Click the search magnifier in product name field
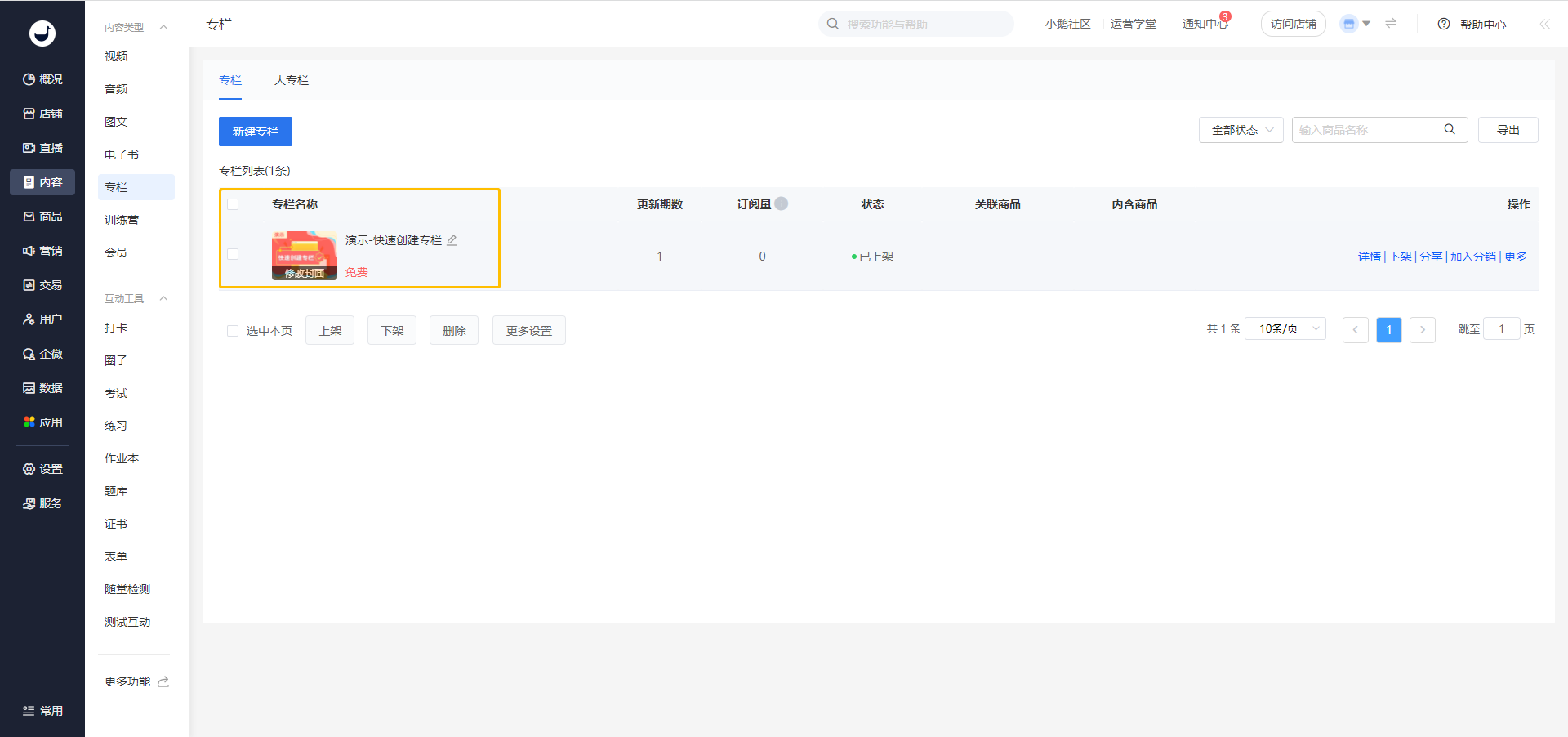The image size is (1568, 737). click(1450, 129)
